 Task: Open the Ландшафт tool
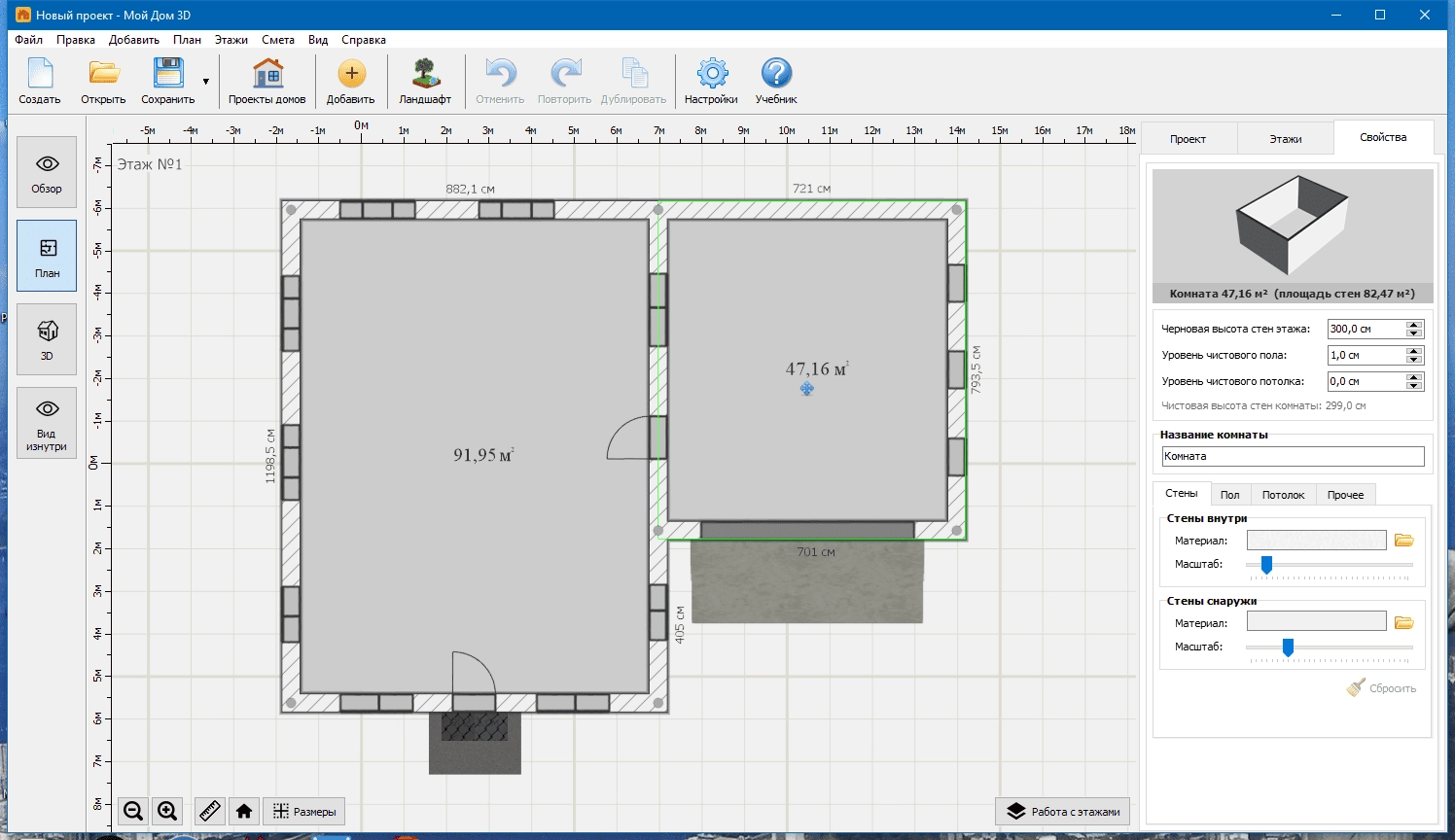point(425,81)
